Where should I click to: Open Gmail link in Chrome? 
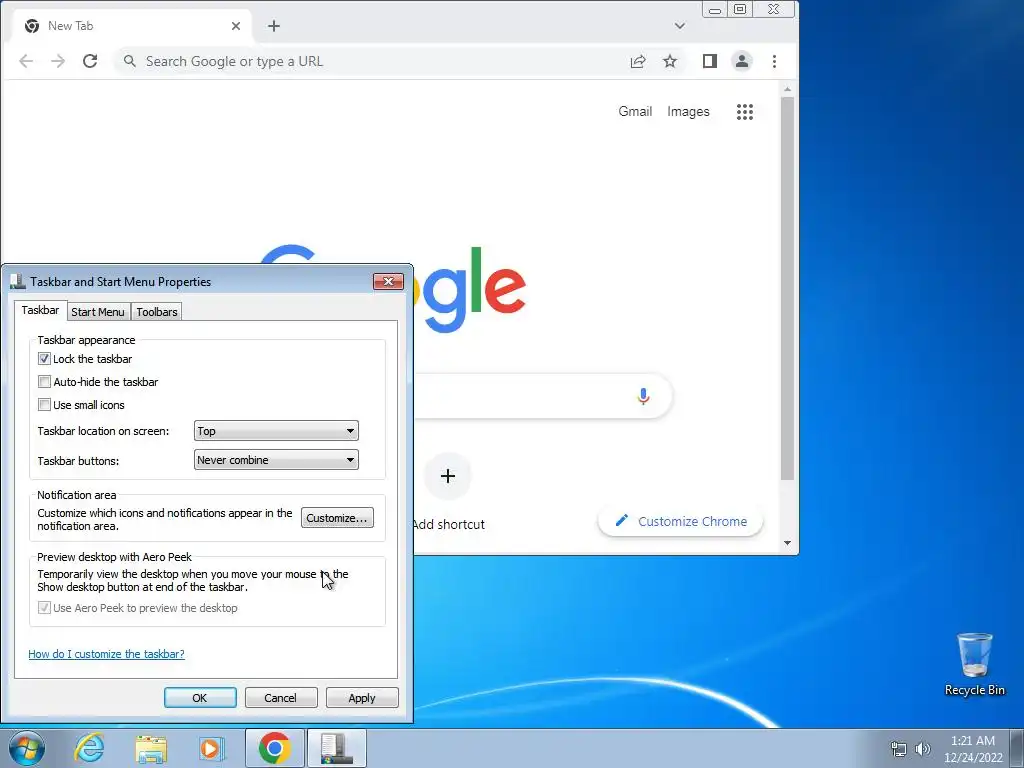pos(635,112)
